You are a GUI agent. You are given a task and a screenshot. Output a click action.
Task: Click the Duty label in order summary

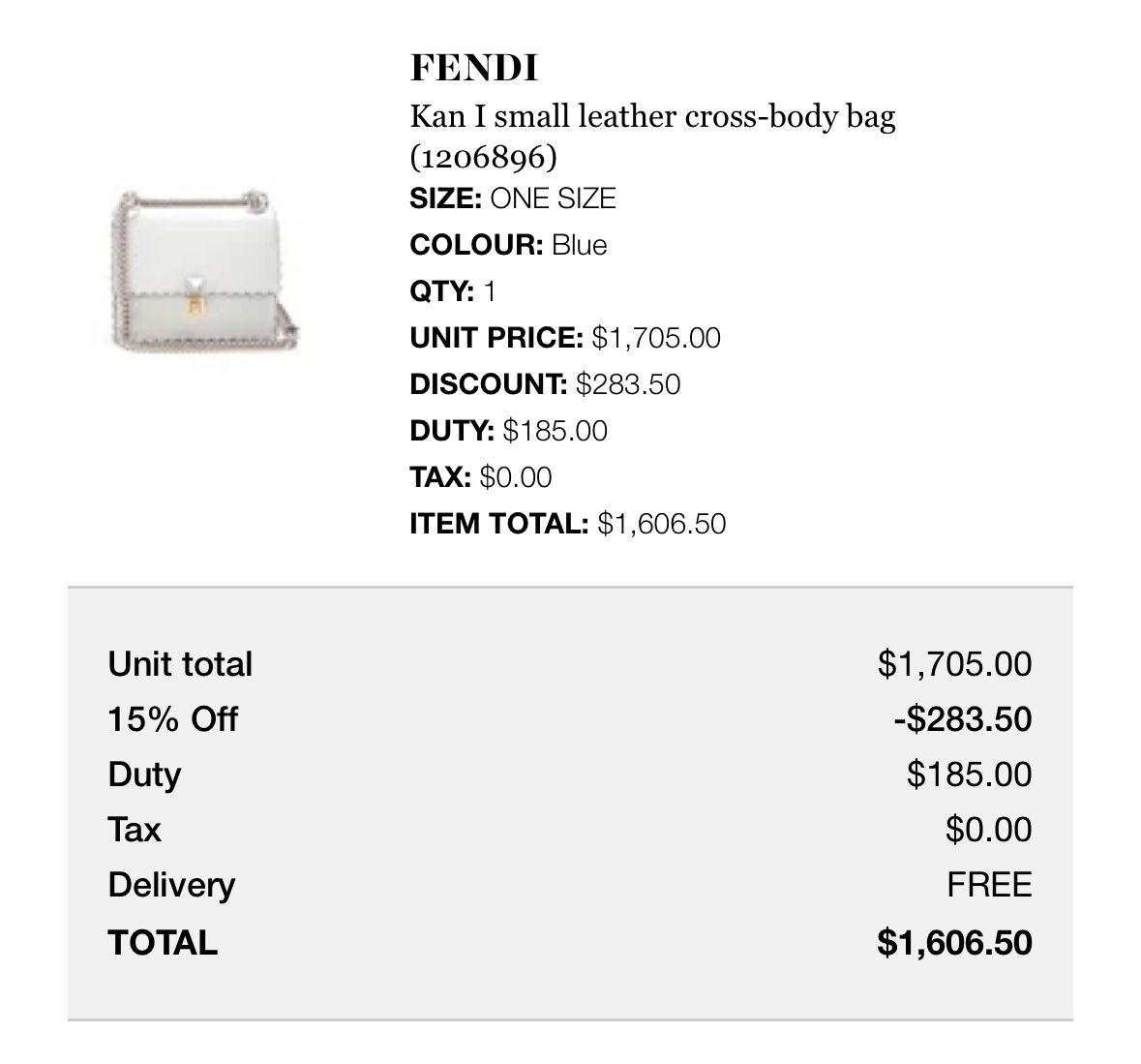144,775
